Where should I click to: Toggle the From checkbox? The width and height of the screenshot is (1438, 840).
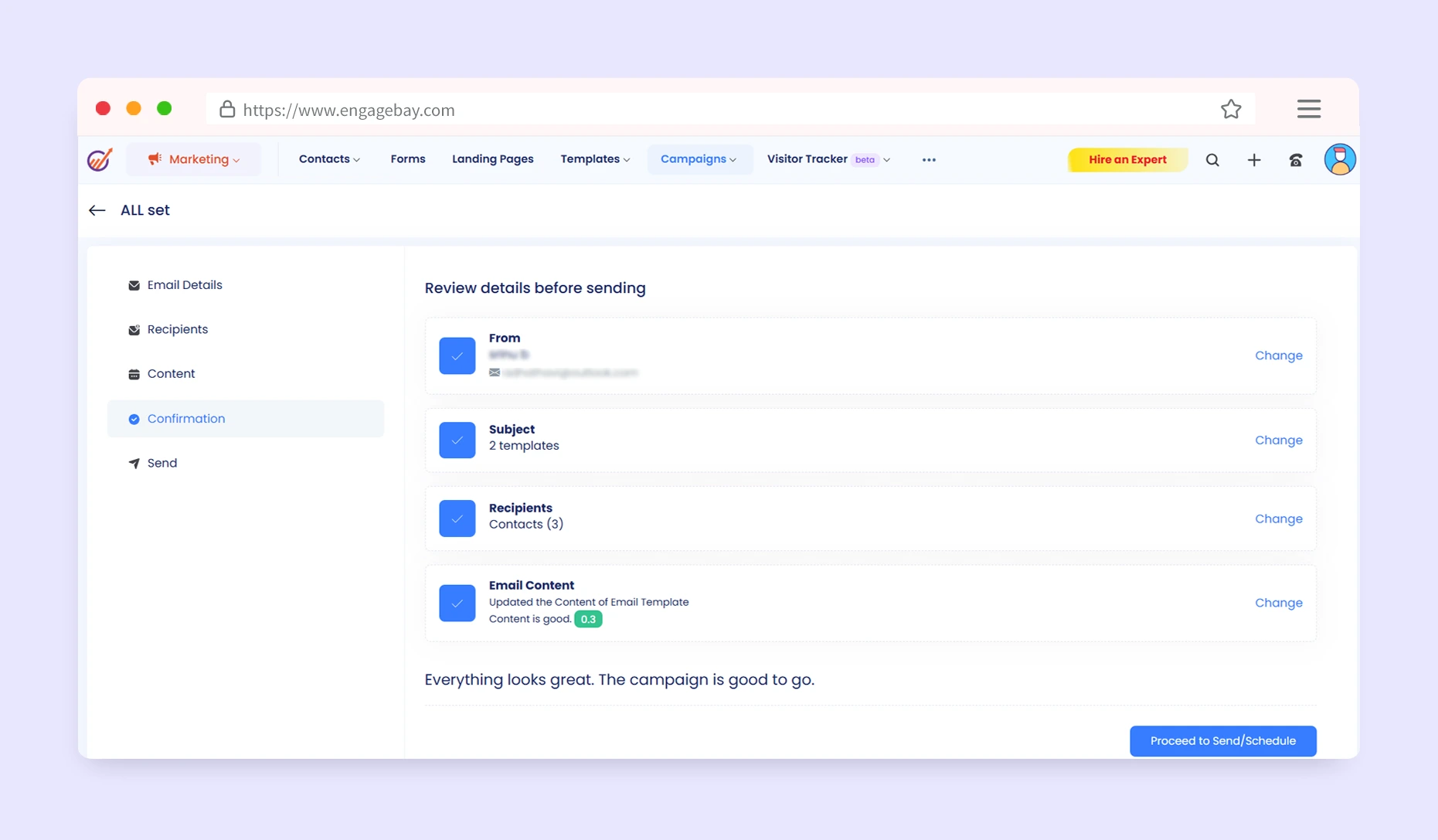coord(457,356)
